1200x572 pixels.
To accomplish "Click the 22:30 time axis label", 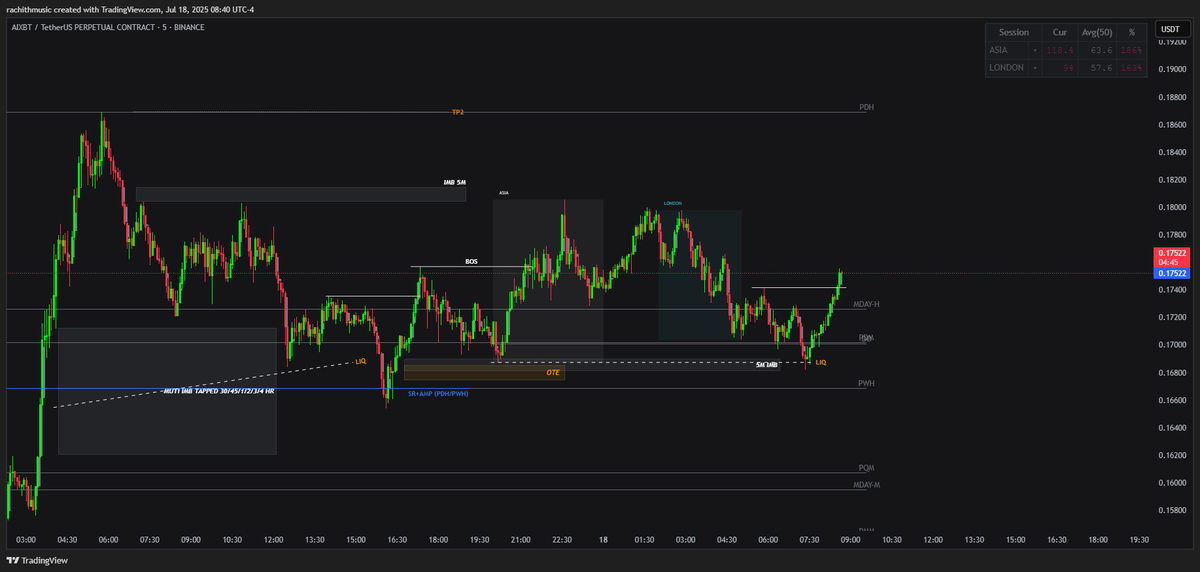I will pos(562,540).
